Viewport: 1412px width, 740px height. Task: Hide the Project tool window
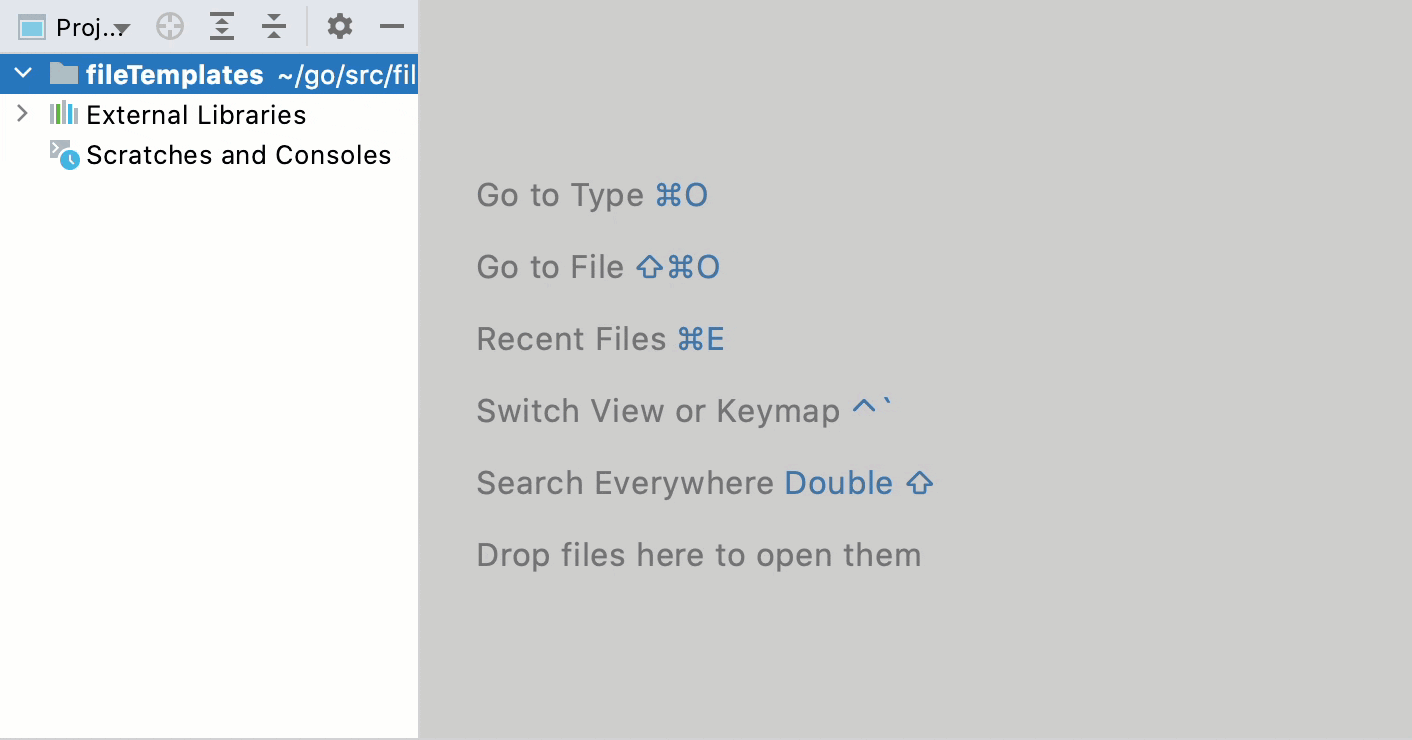[392, 27]
